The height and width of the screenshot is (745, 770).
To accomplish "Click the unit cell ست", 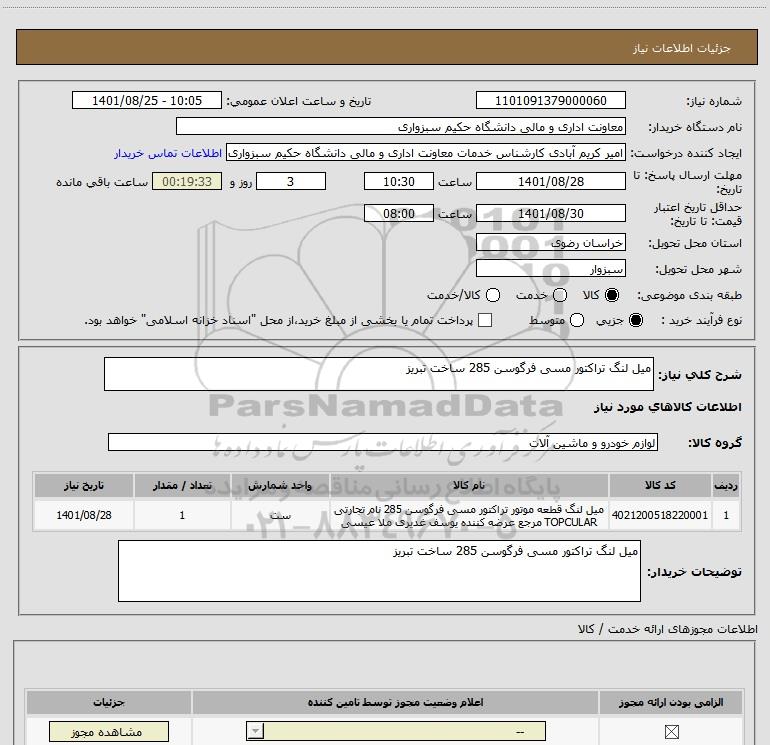I will click(280, 515).
